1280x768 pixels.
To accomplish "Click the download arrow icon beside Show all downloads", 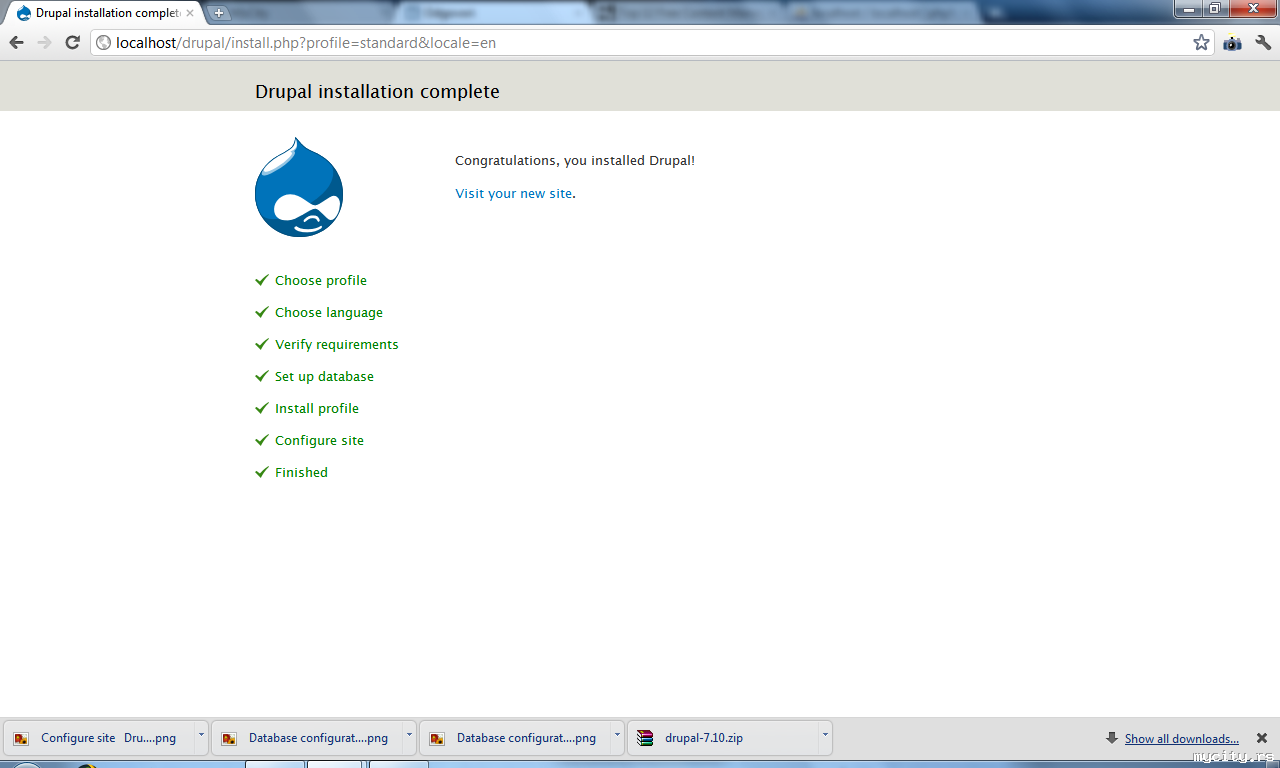I will point(1112,738).
